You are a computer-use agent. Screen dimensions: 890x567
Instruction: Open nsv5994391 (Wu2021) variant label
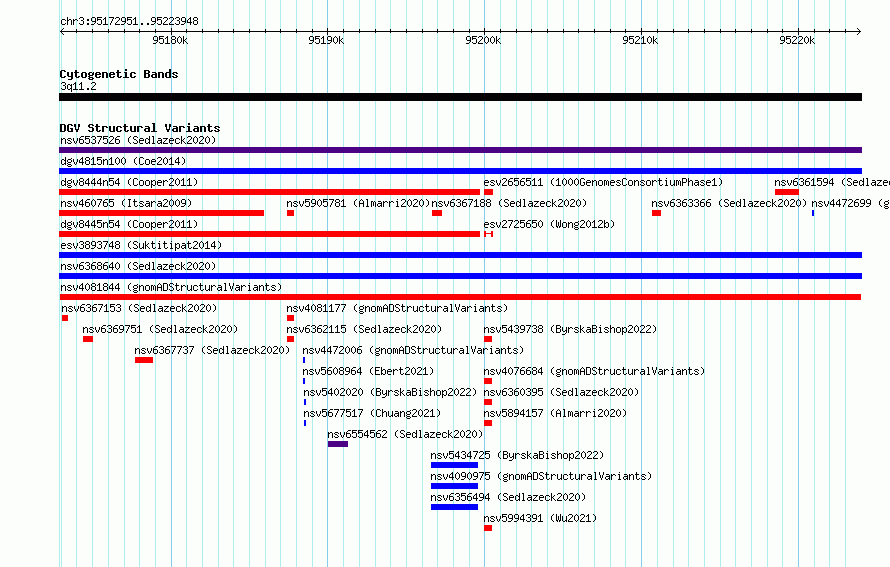[x=540, y=518]
